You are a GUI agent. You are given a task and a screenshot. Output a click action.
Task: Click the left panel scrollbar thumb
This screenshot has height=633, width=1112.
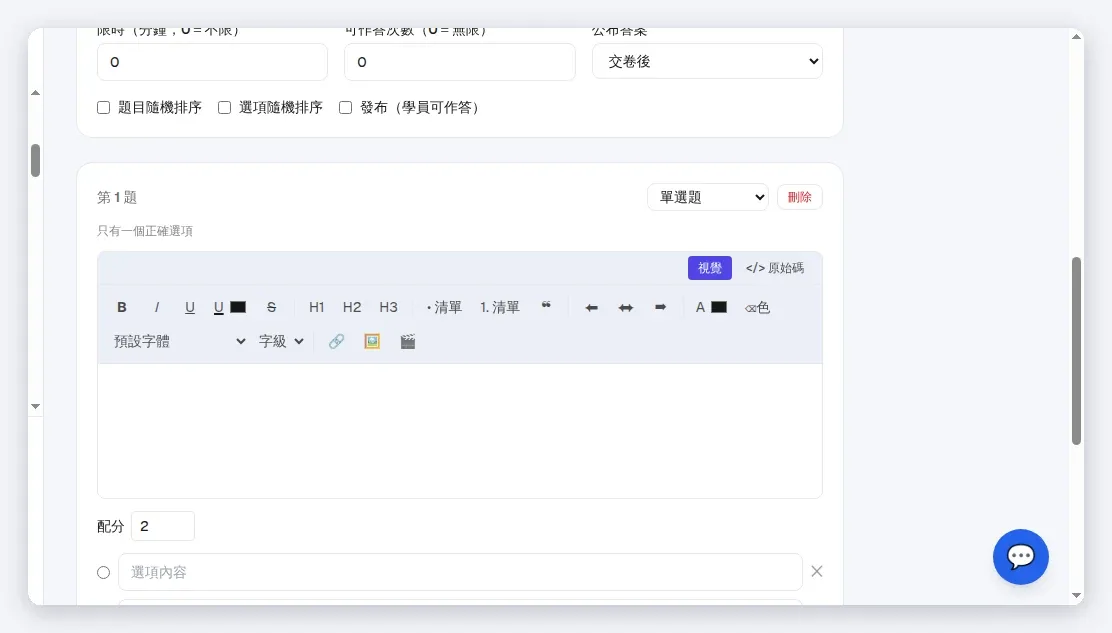coord(35,160)
